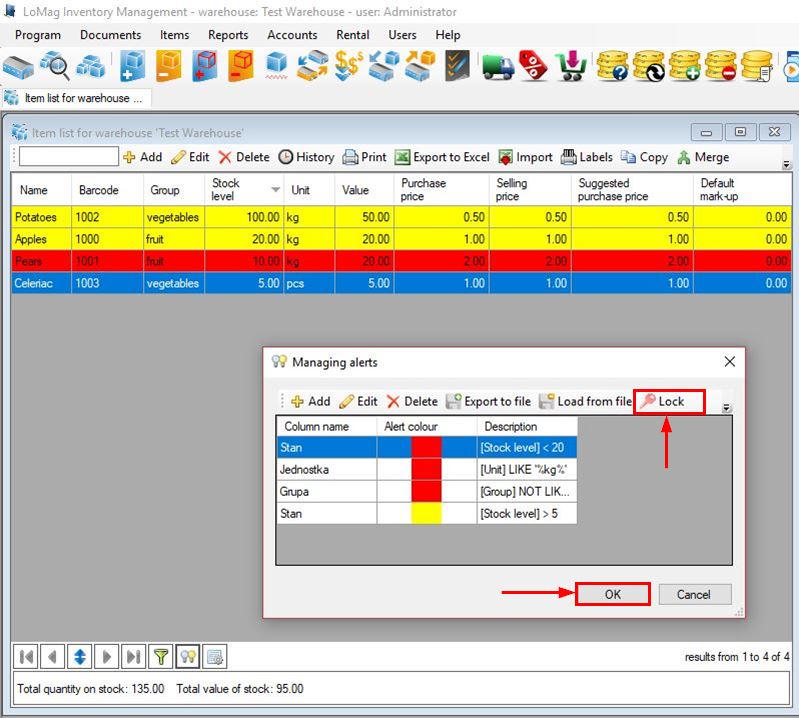Open the Documents menu

point(111,35)
